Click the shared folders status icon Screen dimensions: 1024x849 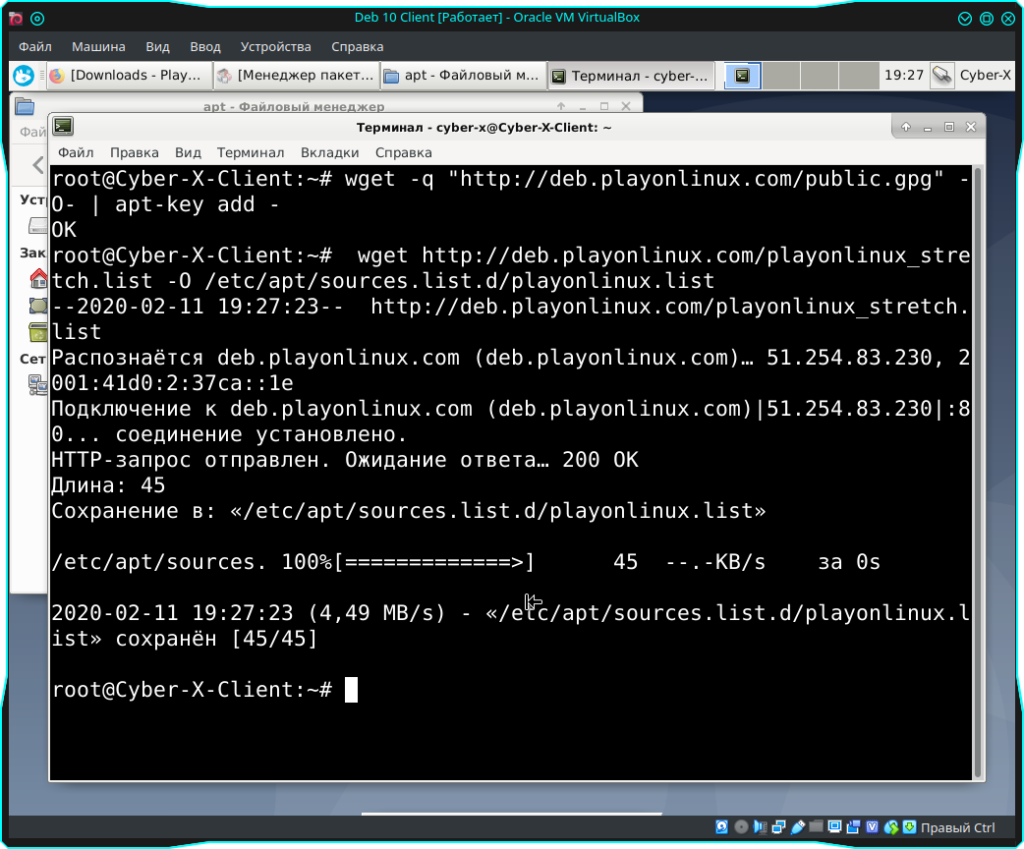point(816,827)
